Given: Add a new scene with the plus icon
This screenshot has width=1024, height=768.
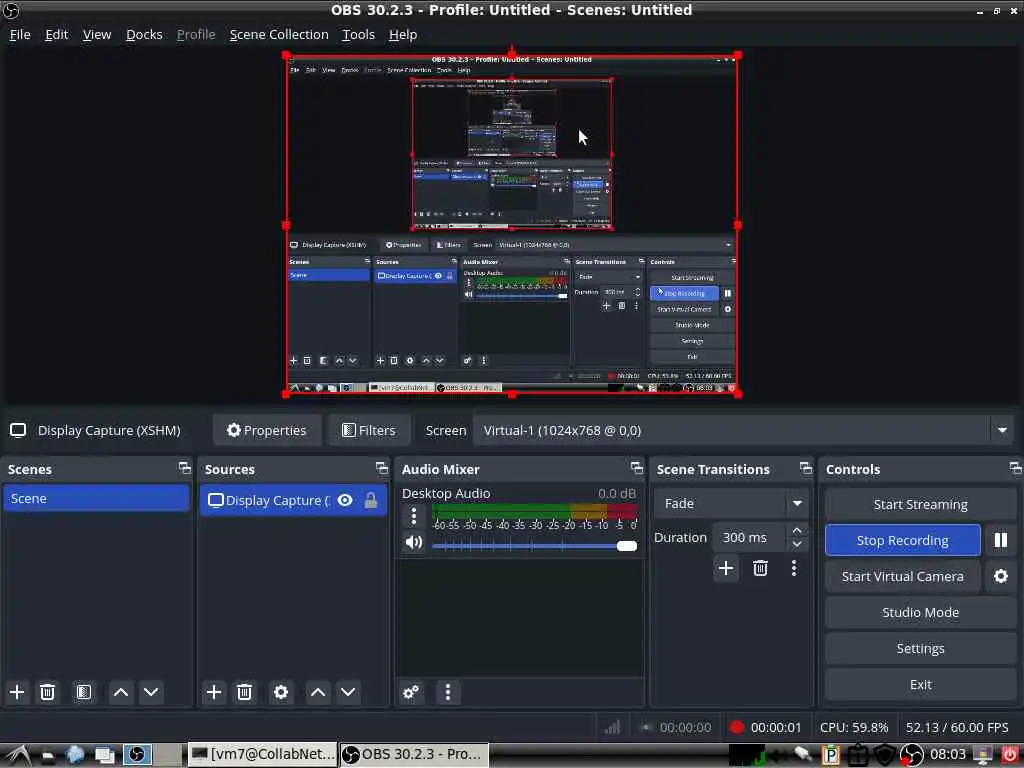Looking at the screenshot, I should [17, 692].
